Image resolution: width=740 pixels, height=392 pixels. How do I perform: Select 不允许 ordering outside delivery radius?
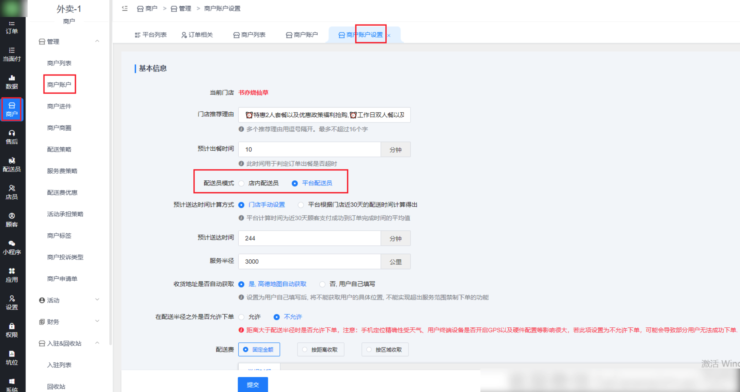point(277,317)
